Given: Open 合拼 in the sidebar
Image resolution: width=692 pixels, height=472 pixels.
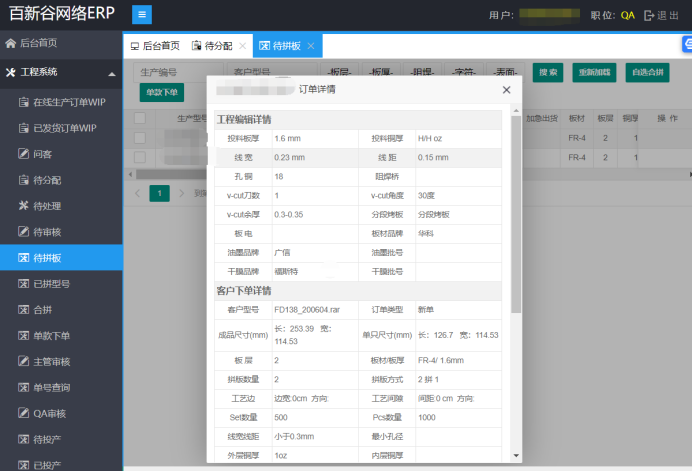Looking at the screenshot, I should 43,310.
